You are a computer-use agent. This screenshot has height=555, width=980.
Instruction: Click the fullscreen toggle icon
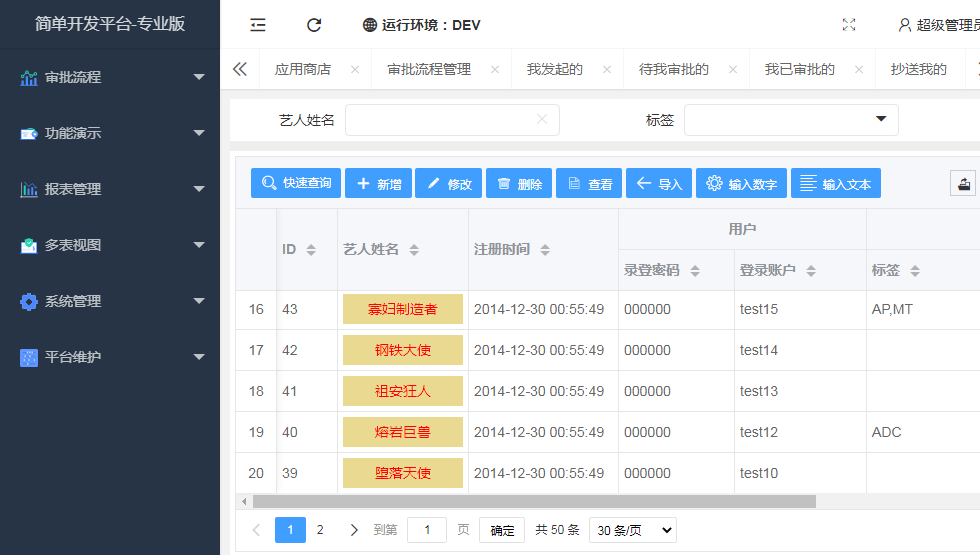pos(849,25)
